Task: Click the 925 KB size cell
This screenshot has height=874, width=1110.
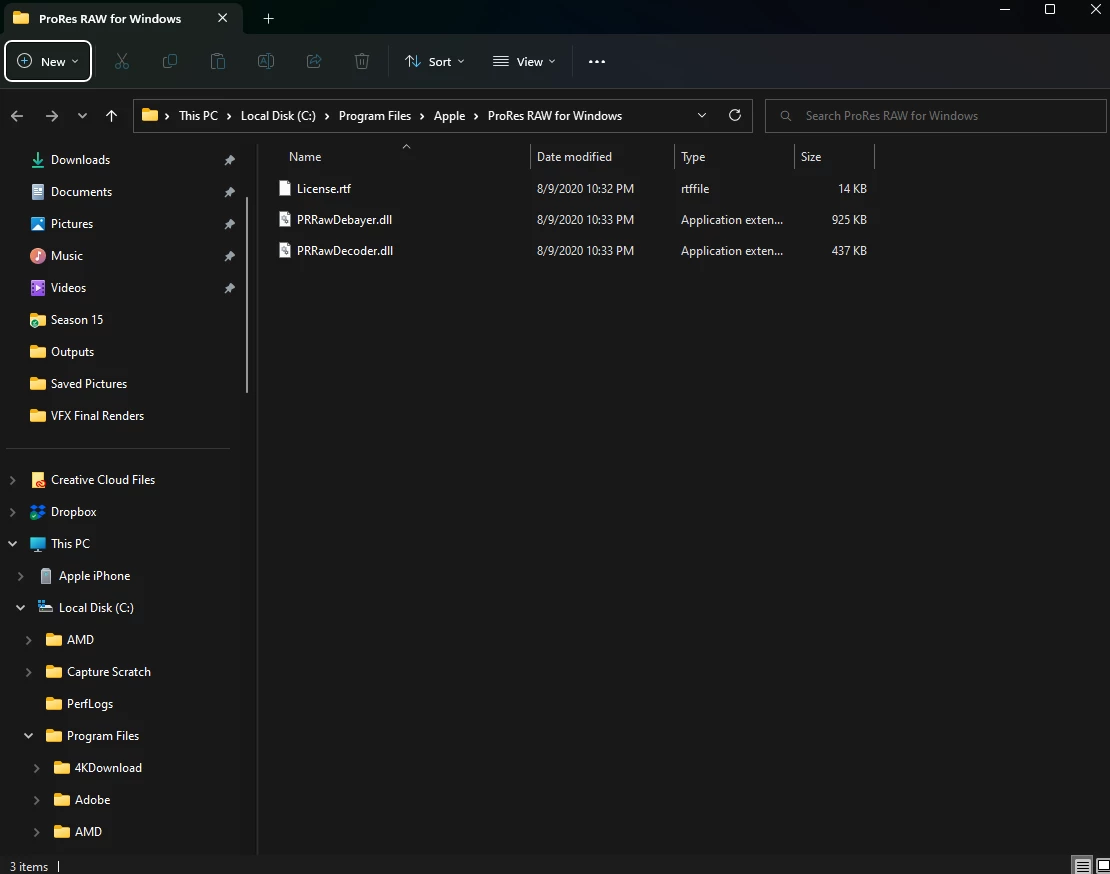Action: point(849,219)
